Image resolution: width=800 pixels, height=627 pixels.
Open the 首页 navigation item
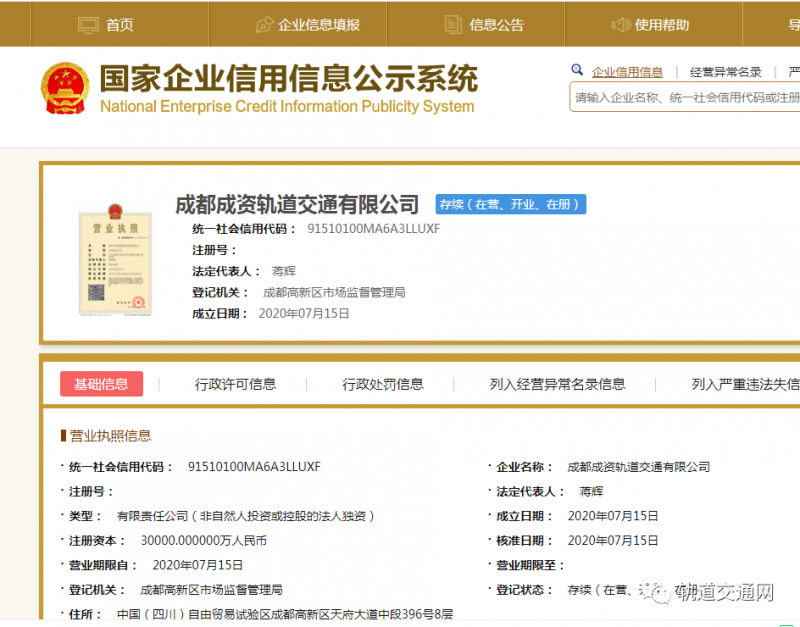click(x=120, y=24)
